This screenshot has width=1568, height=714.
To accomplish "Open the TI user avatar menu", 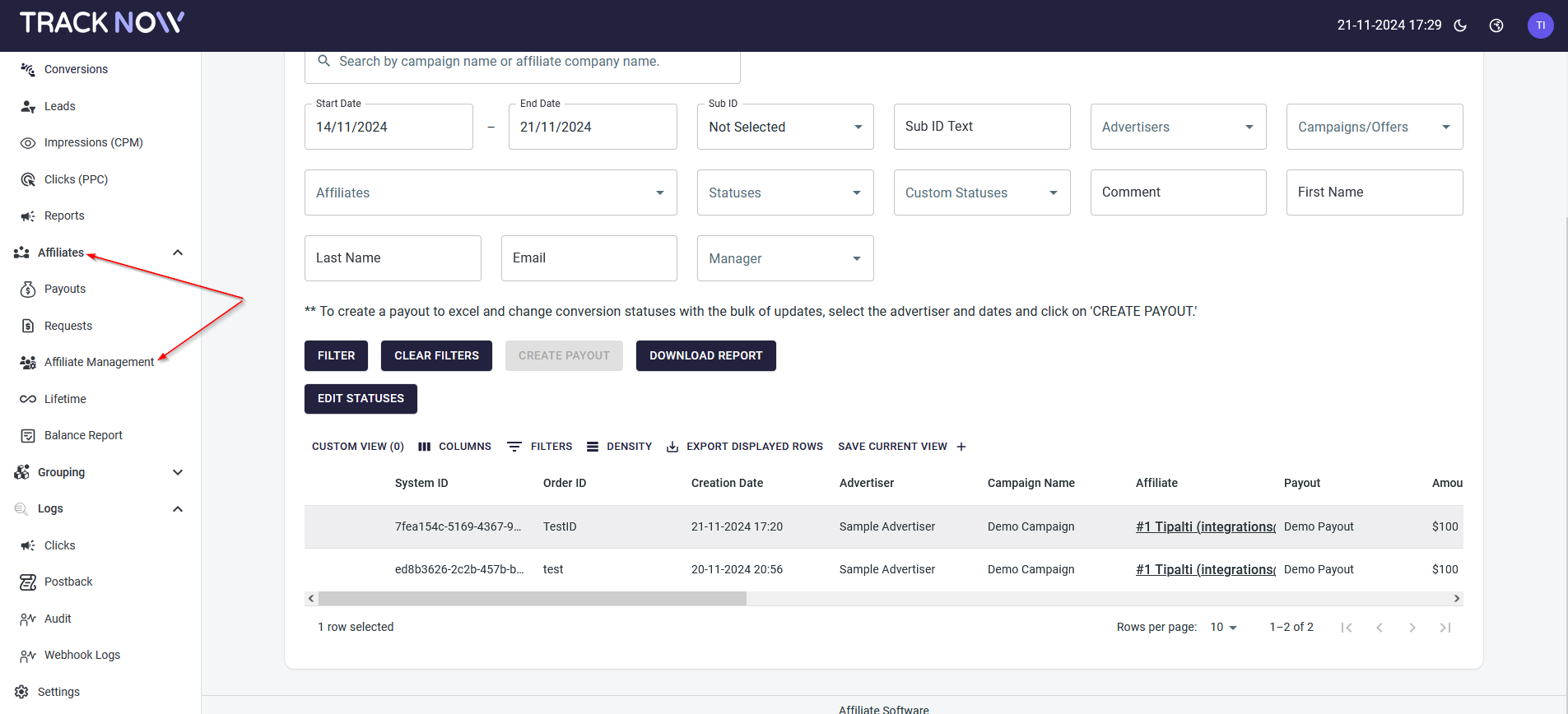I will pos(1540,25).
